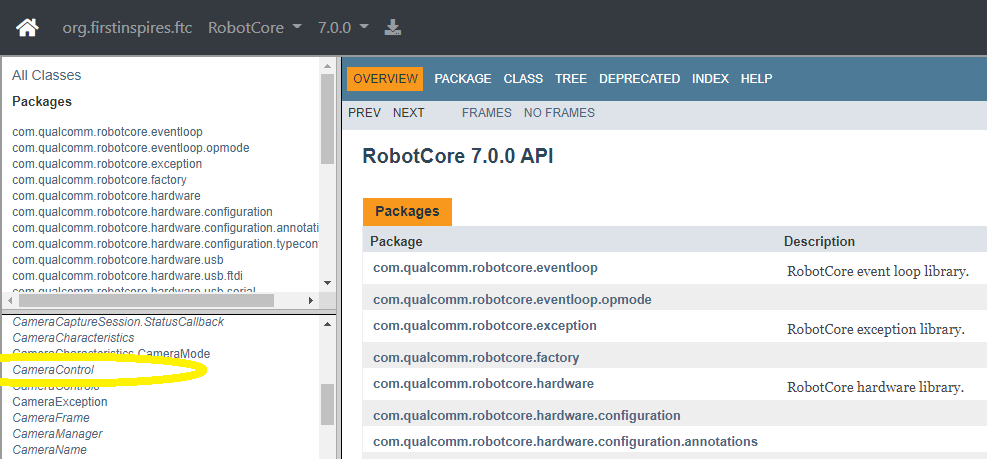Click the packages frame vertical scrollbar thumb
Screen dimensions: 987x459
327,119
